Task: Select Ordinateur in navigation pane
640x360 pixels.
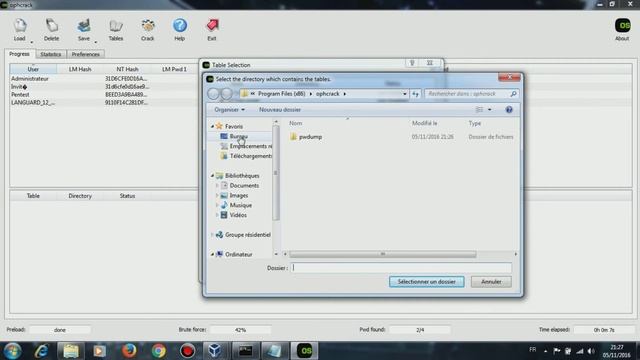Action: [x=238, y=254]
